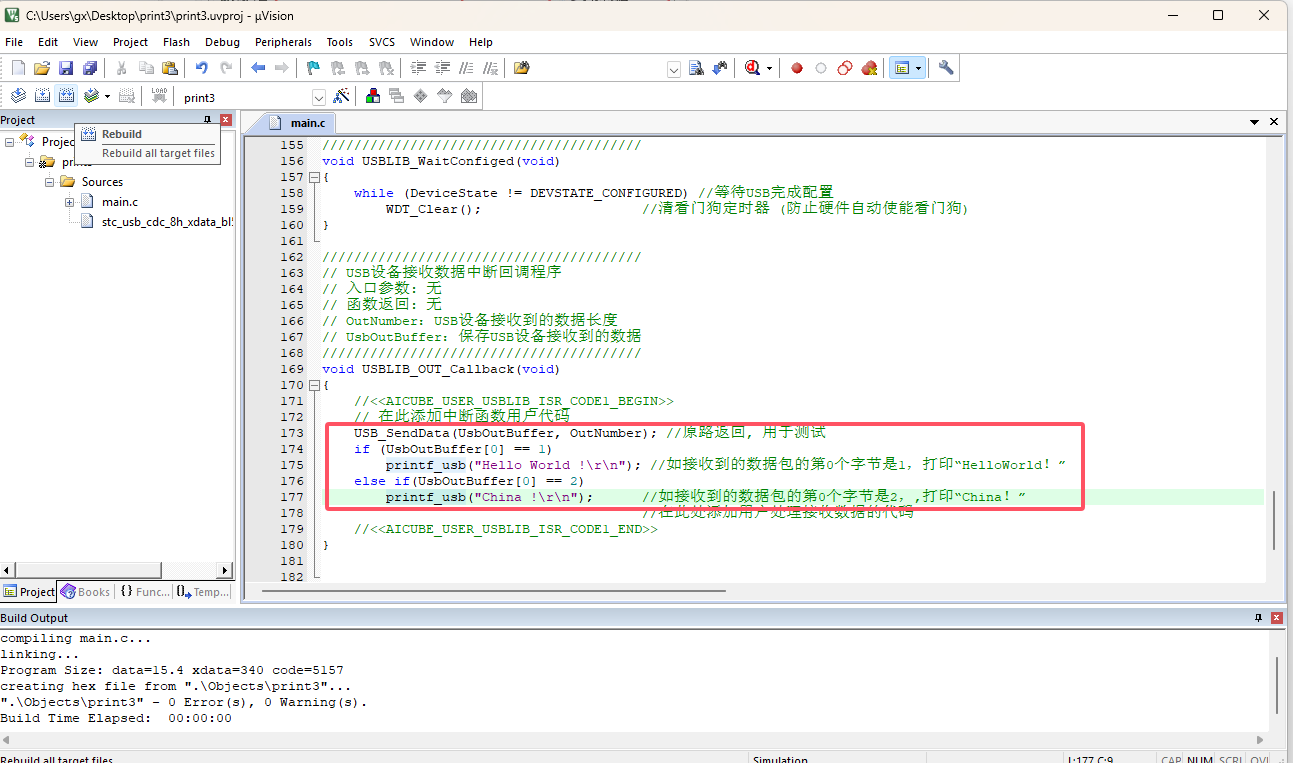Insert a breakpoint with the red dot
Viewport: 1293px width, 763px height.
pyautogui.click(x=797, y=68)
